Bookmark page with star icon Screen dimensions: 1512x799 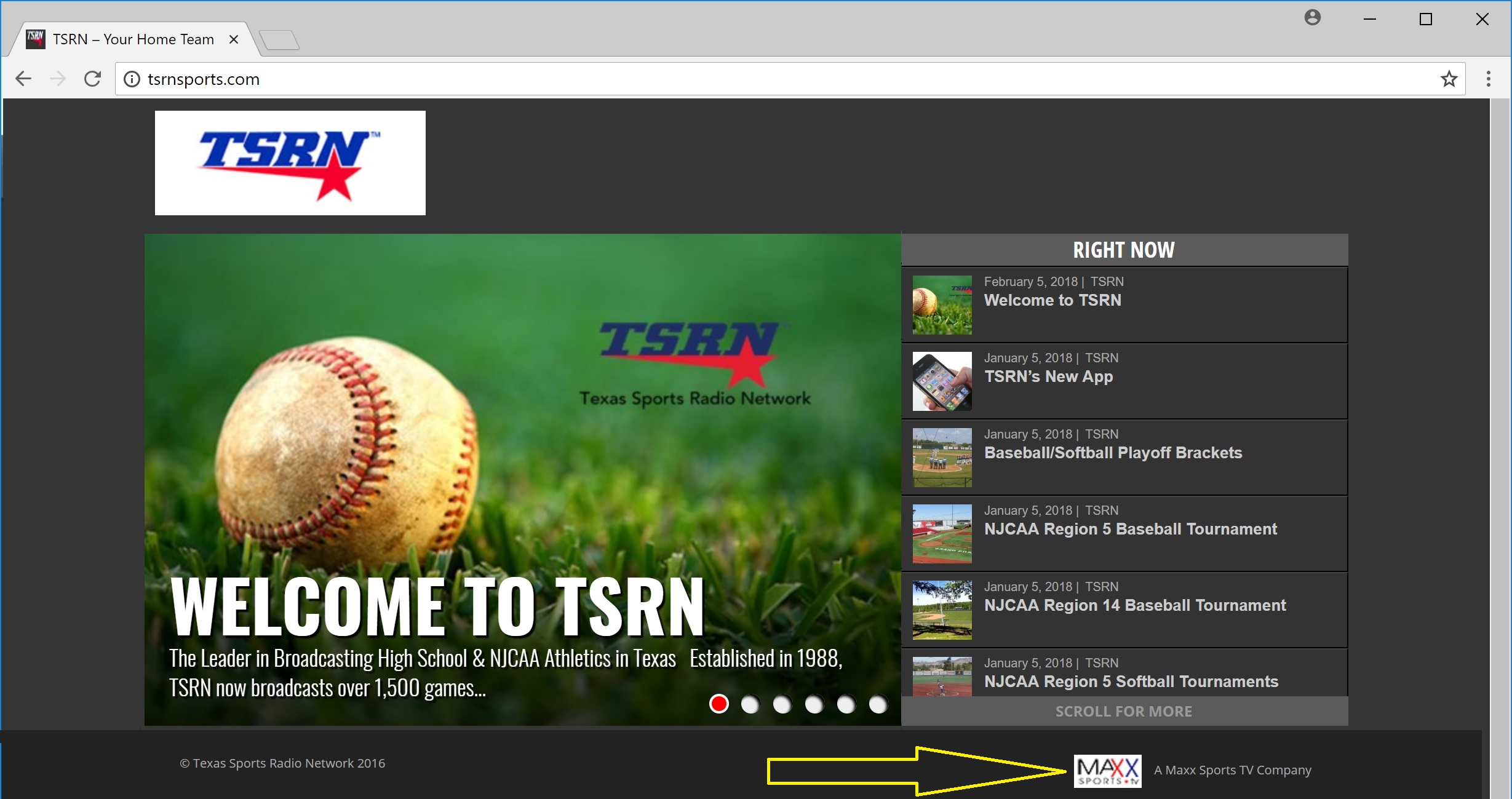click(x=1449, y=79)
